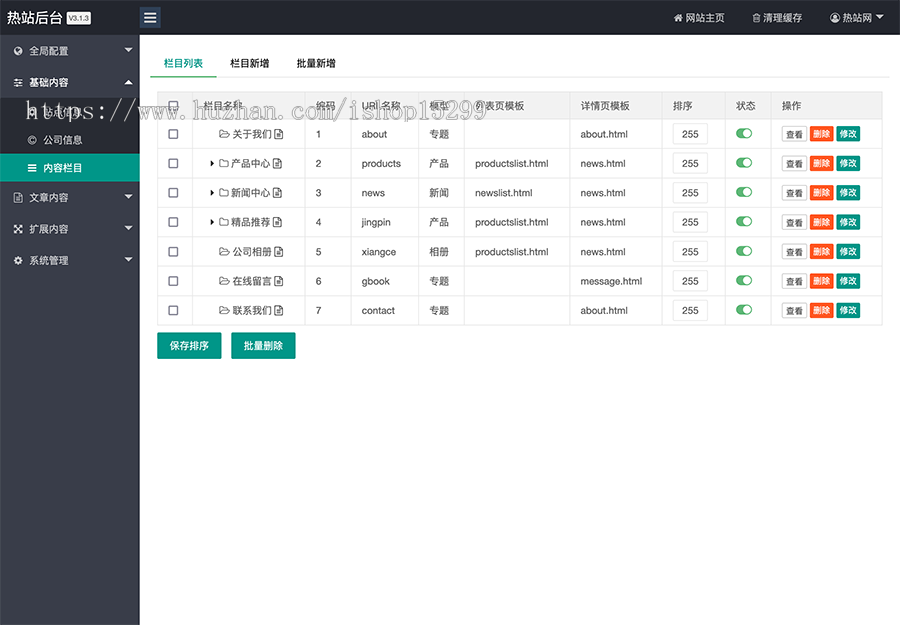
Task: Toggle the status switch for jingpin row
Action: click(x=744, y=221)
